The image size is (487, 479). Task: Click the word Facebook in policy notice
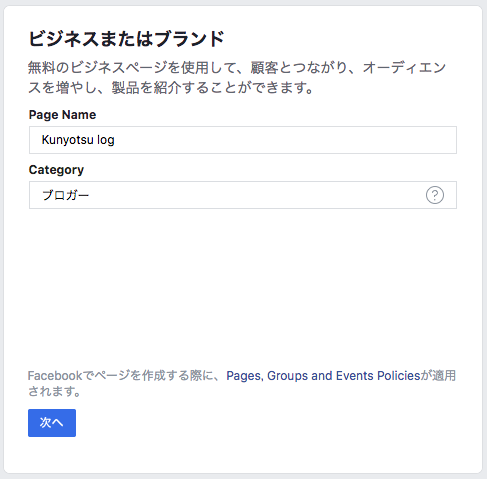[55, 376]
